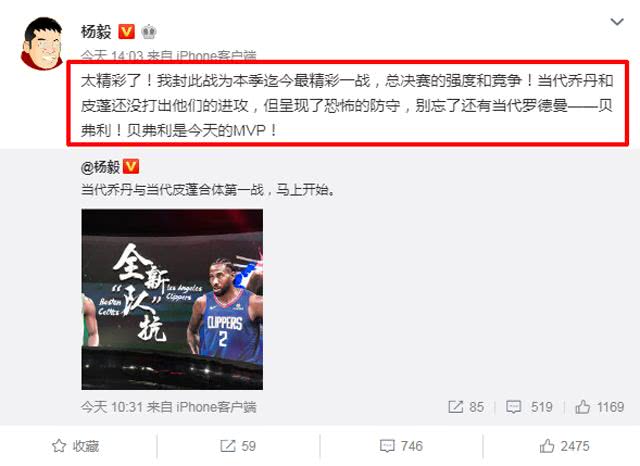
Task: Open the 今天 10:31 original post timestamp
Action: click(111, 407)
